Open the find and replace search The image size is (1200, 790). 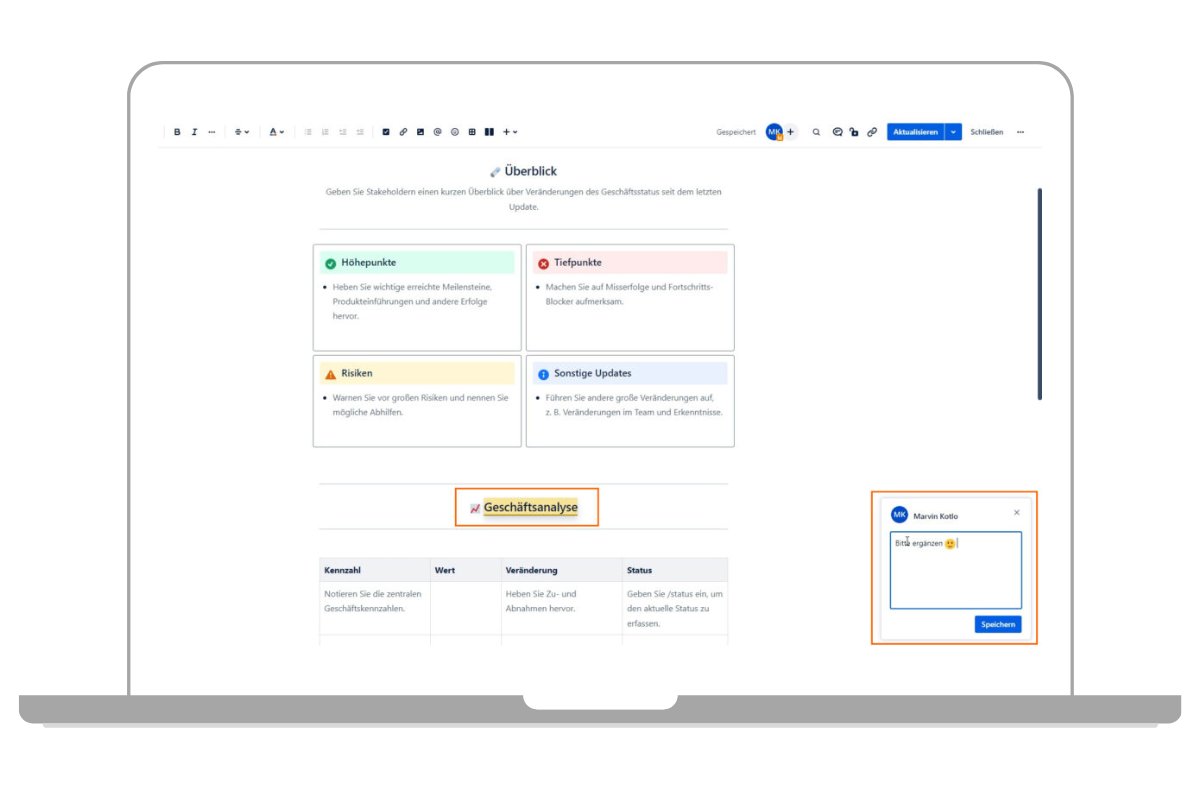(x=816, y=132)
